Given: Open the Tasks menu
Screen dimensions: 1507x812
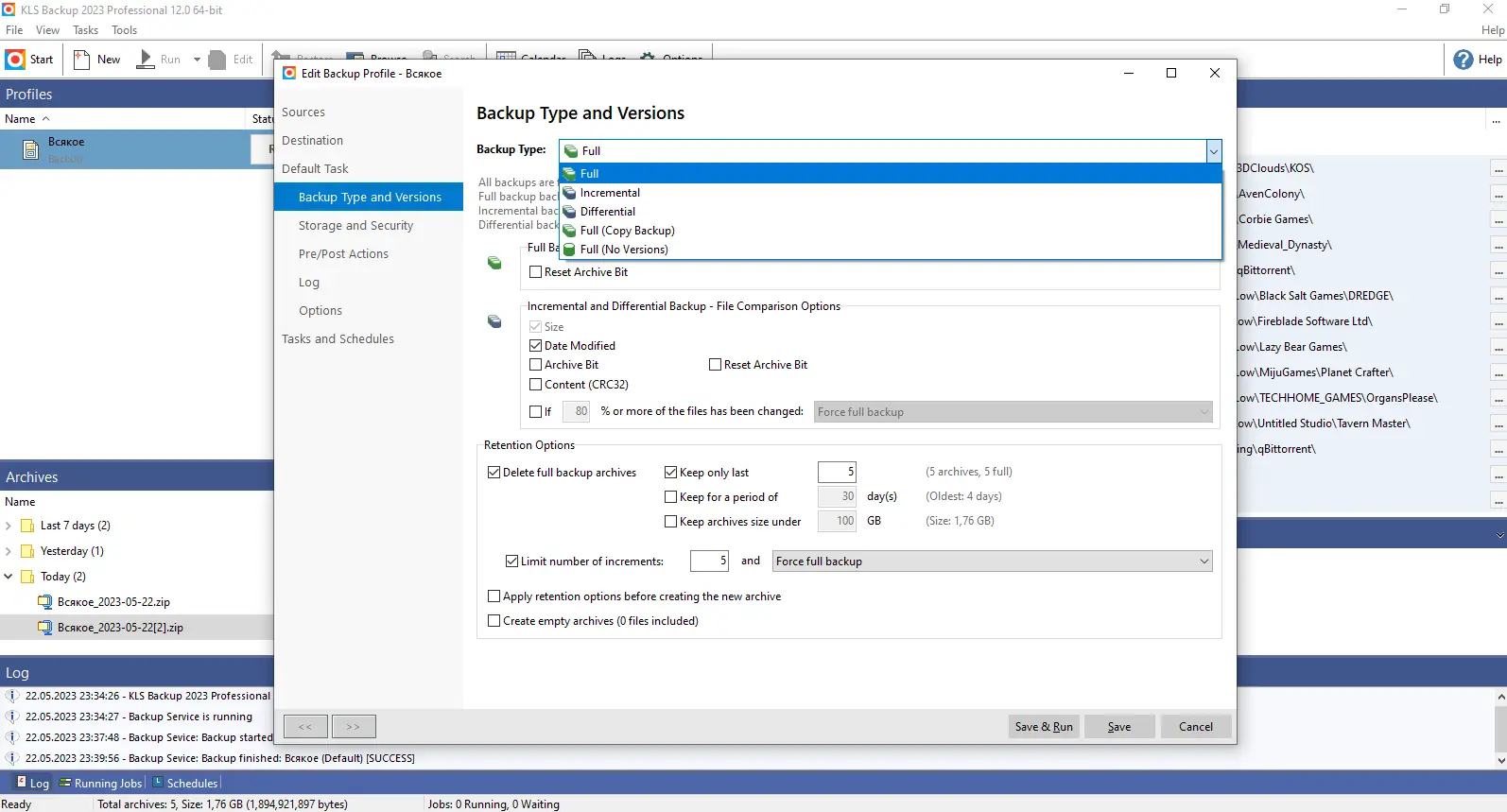Looking at the screenshot, I should point(85,30).
